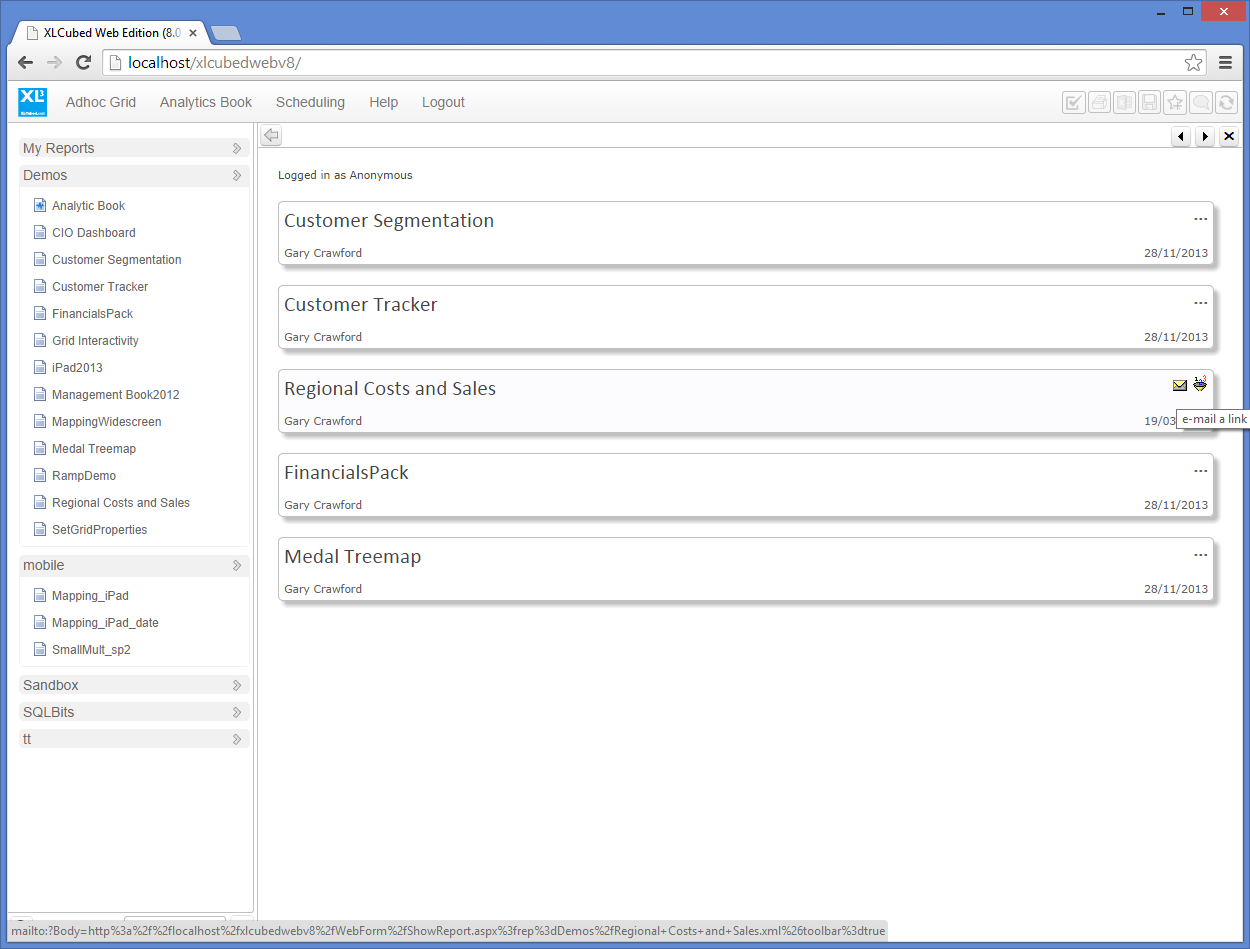This screenshot has width=1250, height=949.
Task: Click the XLCubed logo icon
Action: point(33,102)
